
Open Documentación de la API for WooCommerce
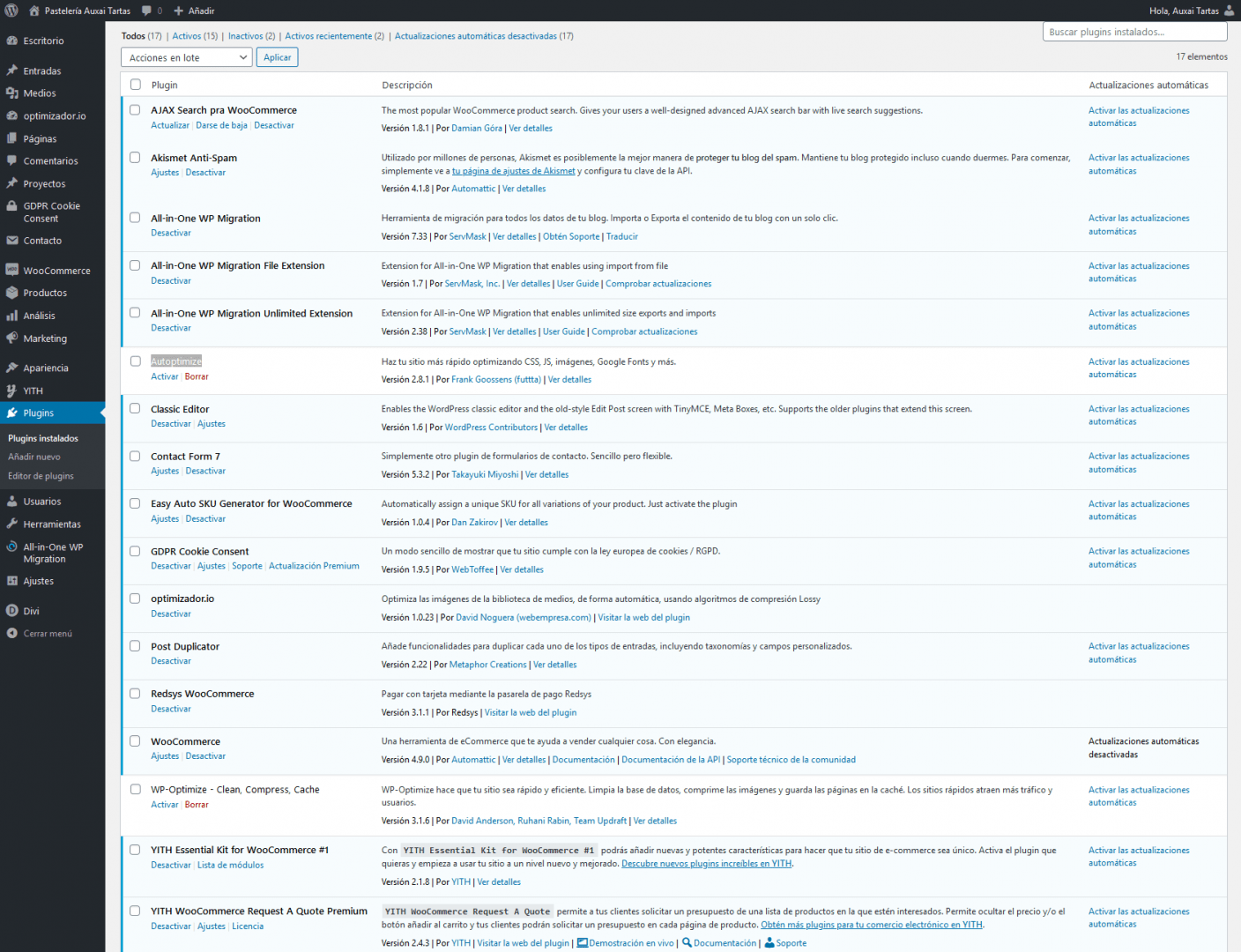coord(671,760)
